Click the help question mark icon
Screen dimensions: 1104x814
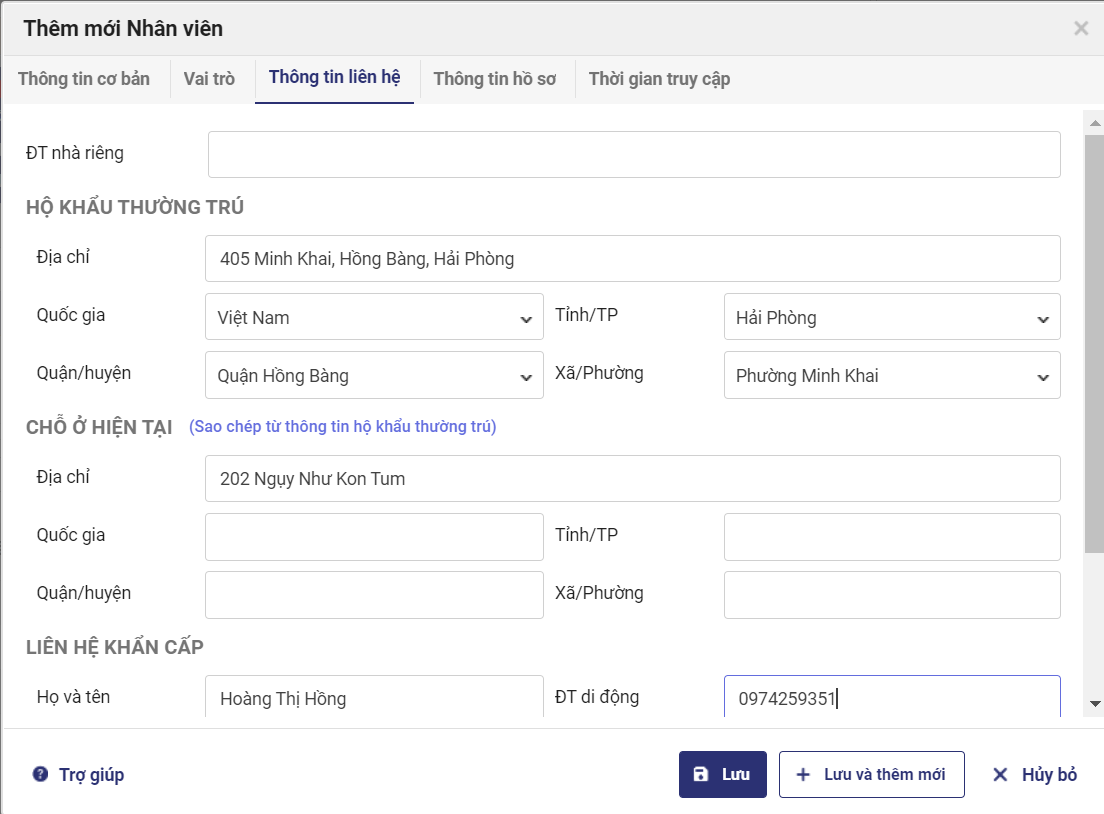tap(40, 775)
